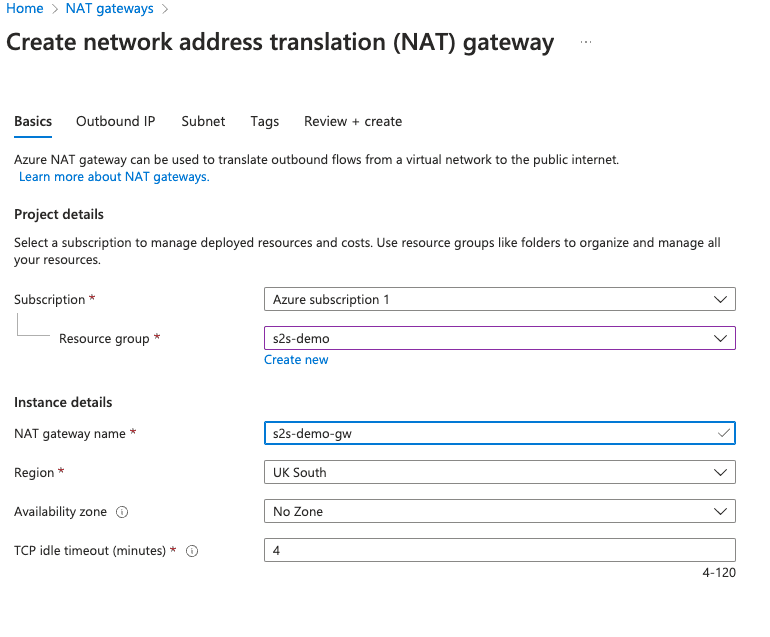Click the TCP idle timeout info icon
Screen dimensions: 770x637
192,551
